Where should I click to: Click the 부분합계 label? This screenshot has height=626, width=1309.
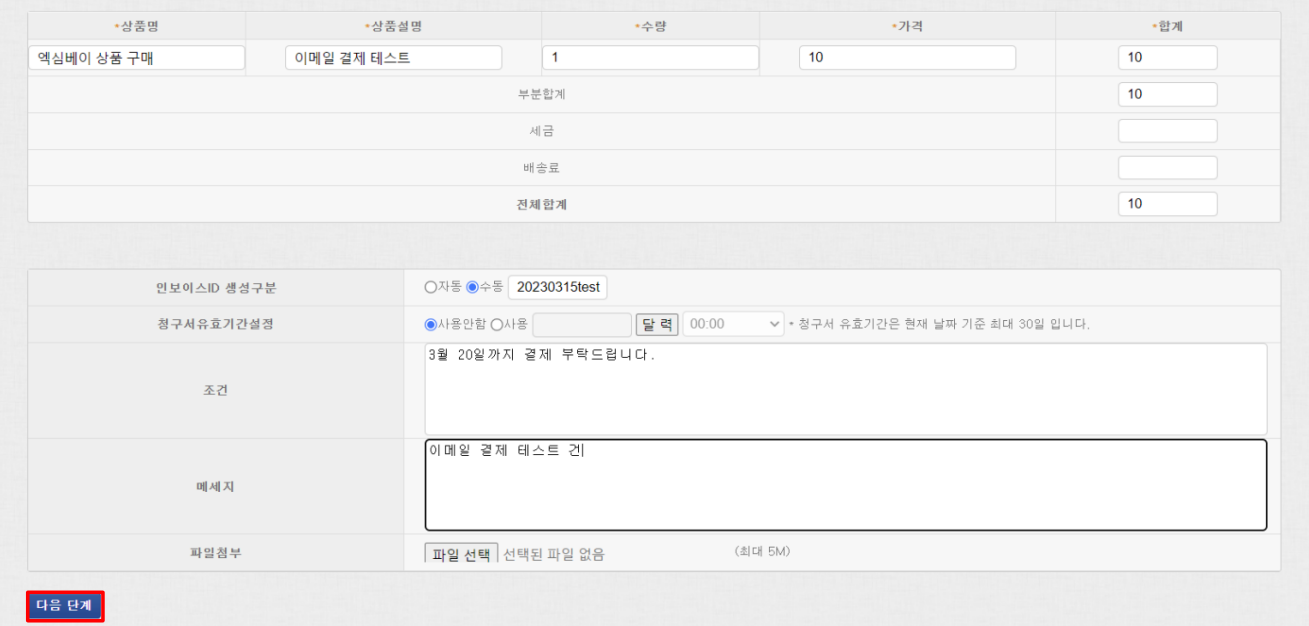[542, 94]
